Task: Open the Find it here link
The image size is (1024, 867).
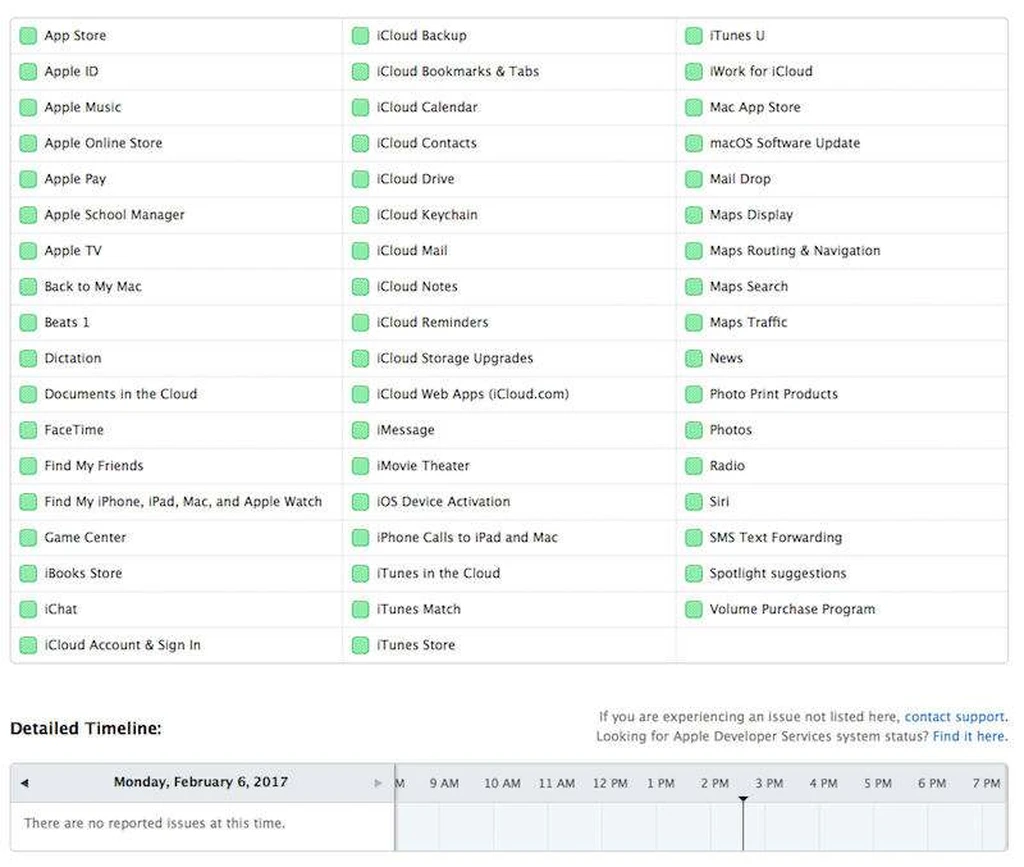Action: point(970,736)
